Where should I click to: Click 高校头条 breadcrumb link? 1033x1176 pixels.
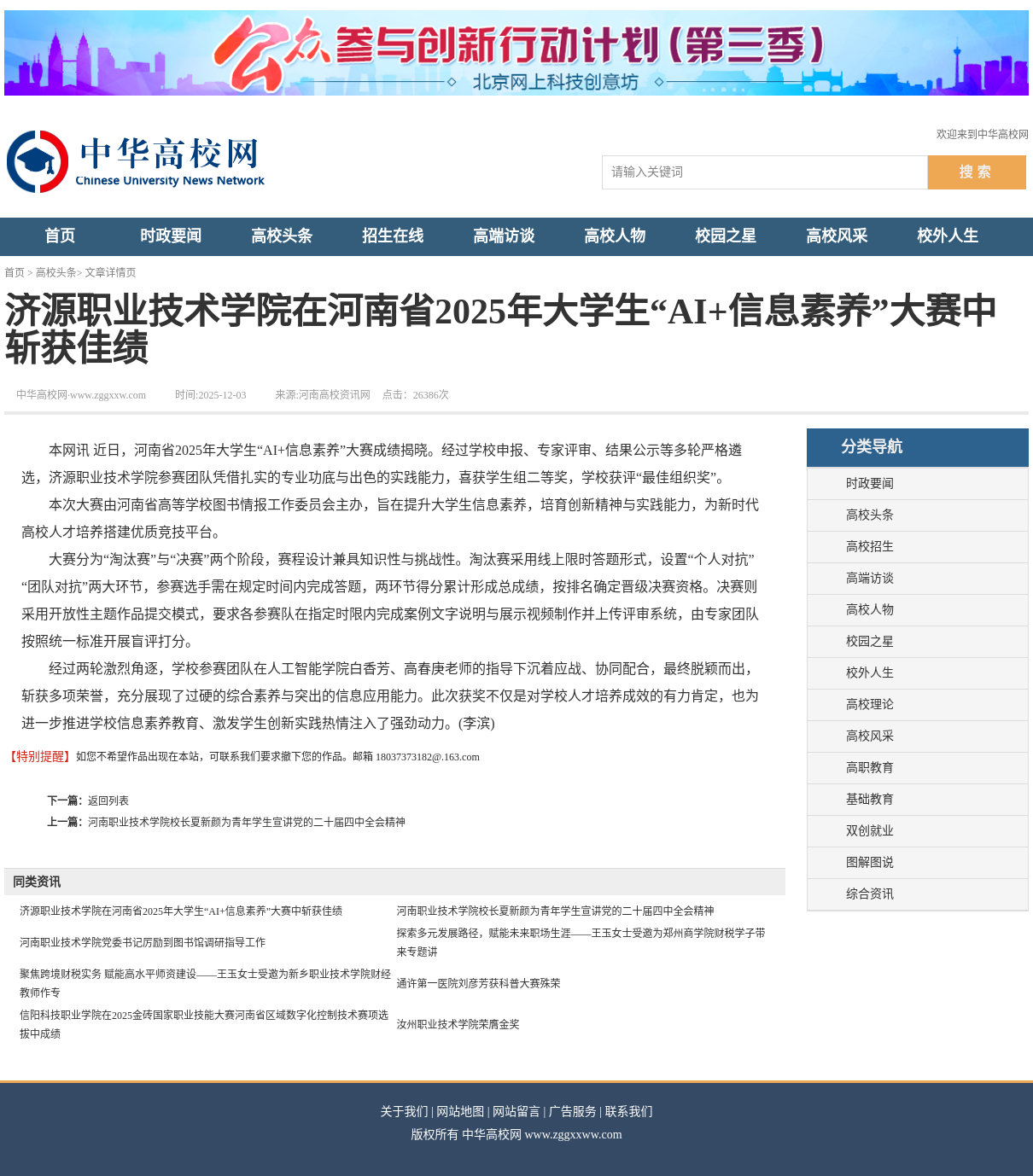click(x=55, y=273)
